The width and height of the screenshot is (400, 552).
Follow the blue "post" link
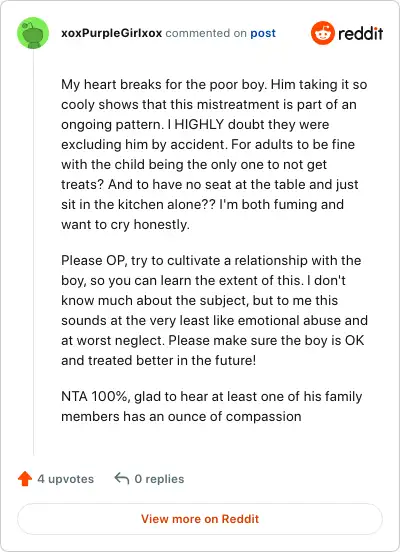(263, 33)
